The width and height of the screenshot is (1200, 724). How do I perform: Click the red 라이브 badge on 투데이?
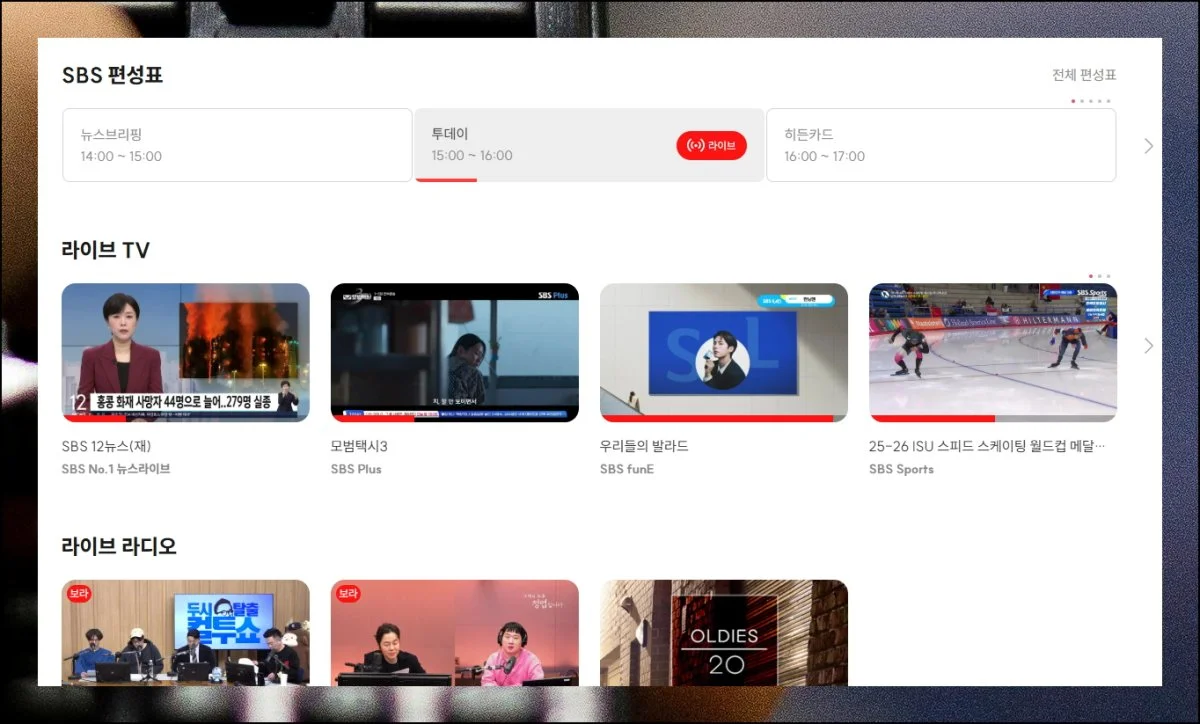click(712, 145)
